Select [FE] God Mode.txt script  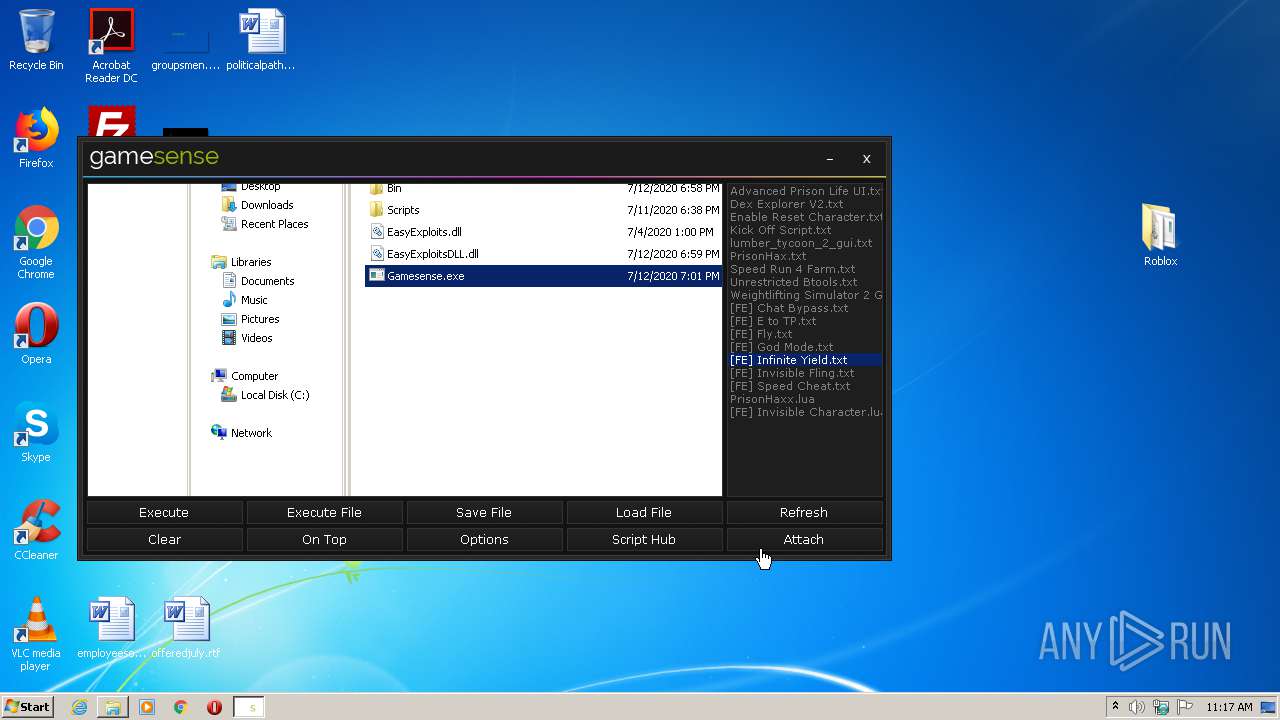[806, 347]
